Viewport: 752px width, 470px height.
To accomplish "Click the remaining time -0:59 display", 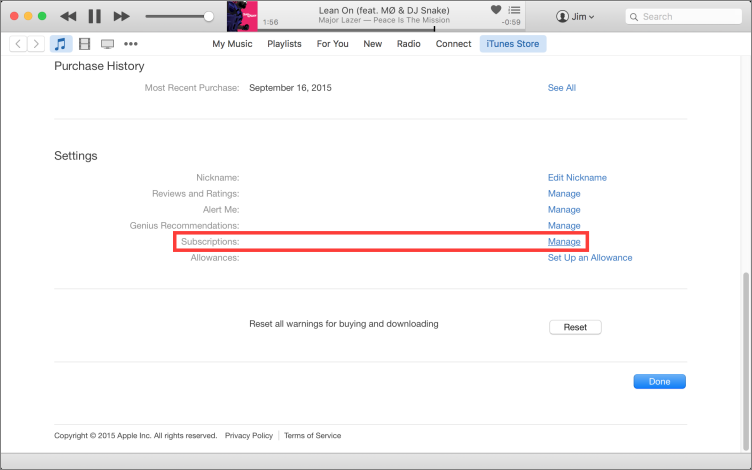I will pos(511,22).
